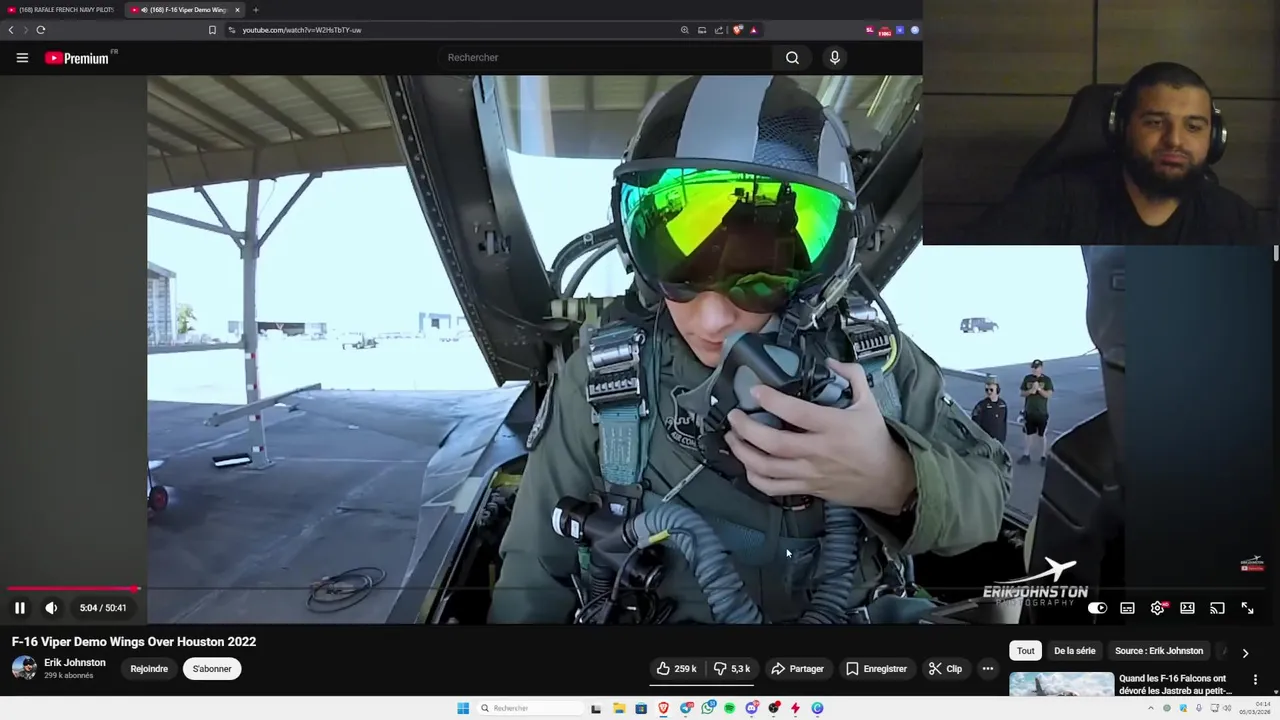
Task: Open the Partager share dialog
Action: pos(798,669)
